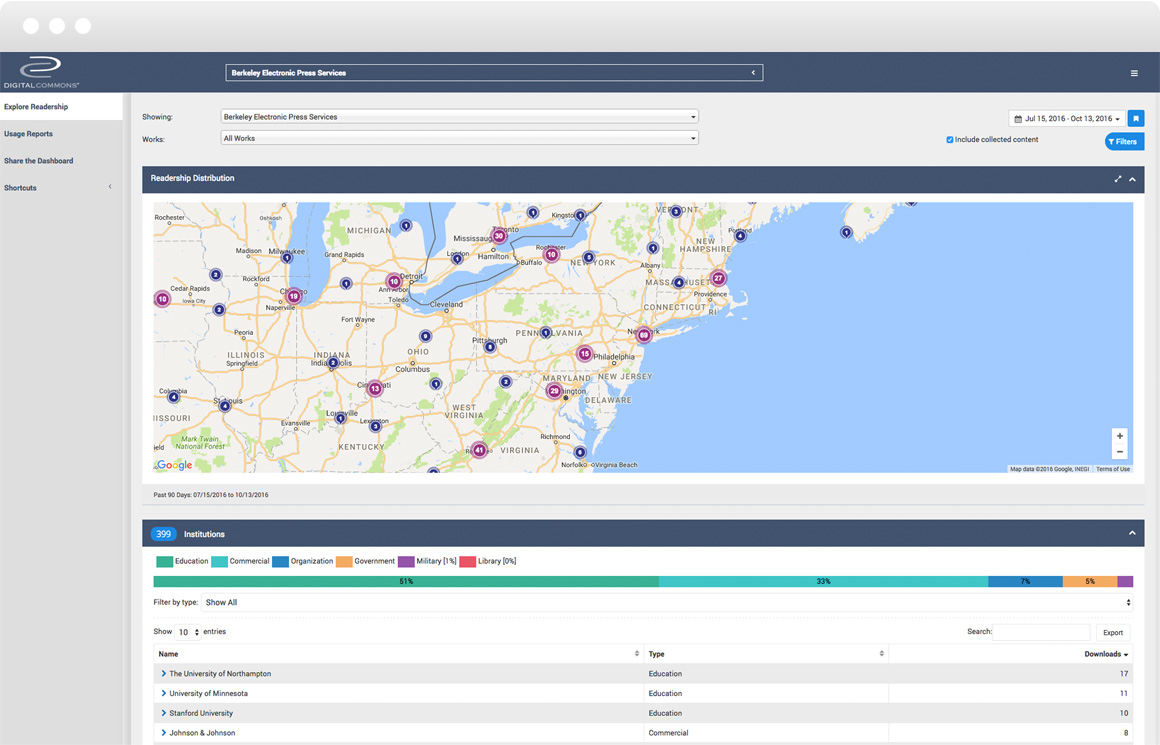This screenshot has width=1160, height=745.
Task: Click the map cluster marker labeled 41
Action: pyautogui.click(x=479, y=450)
